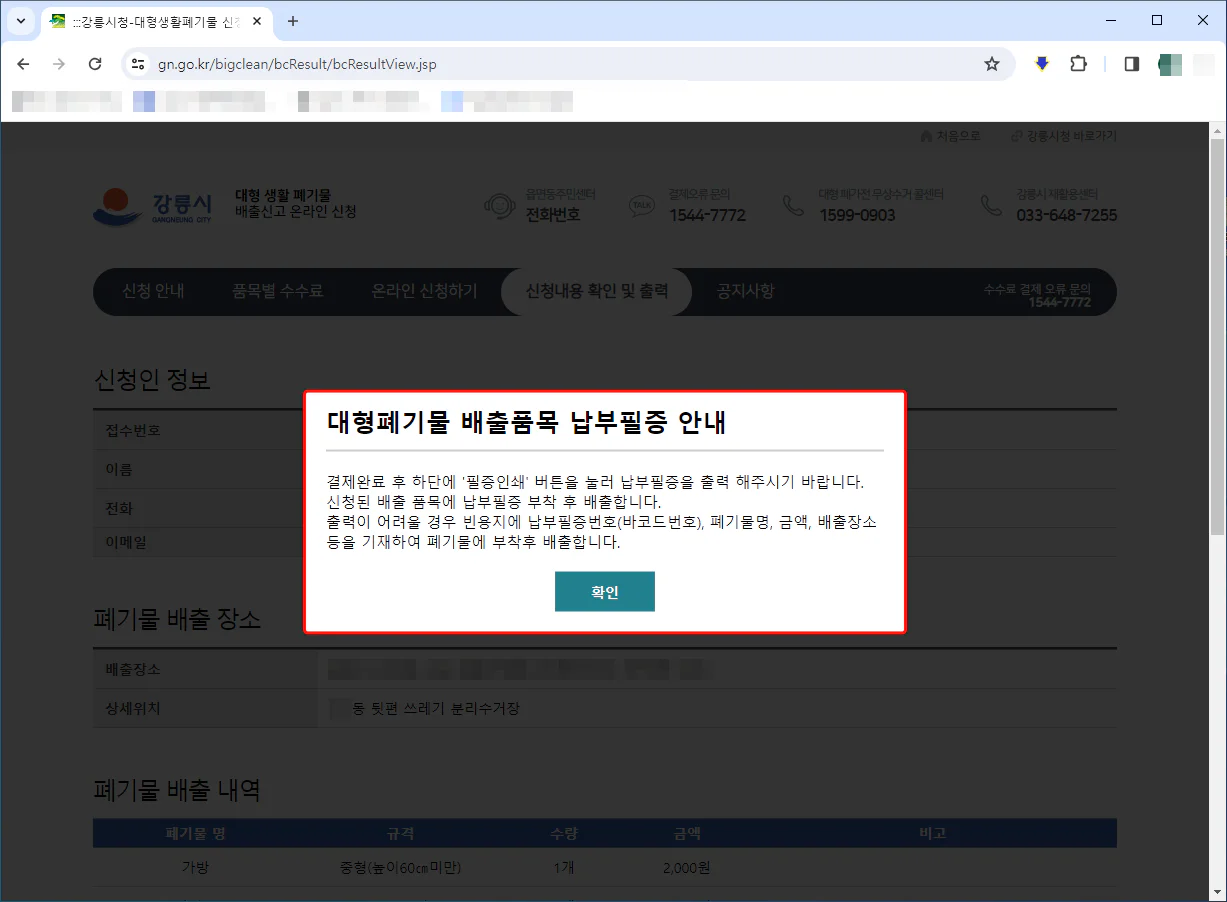The width and height of the screenshot is (1227, 902).
Task: Click the 중형(높이60㎝미만) cell
Action: [x=400, y=867]
